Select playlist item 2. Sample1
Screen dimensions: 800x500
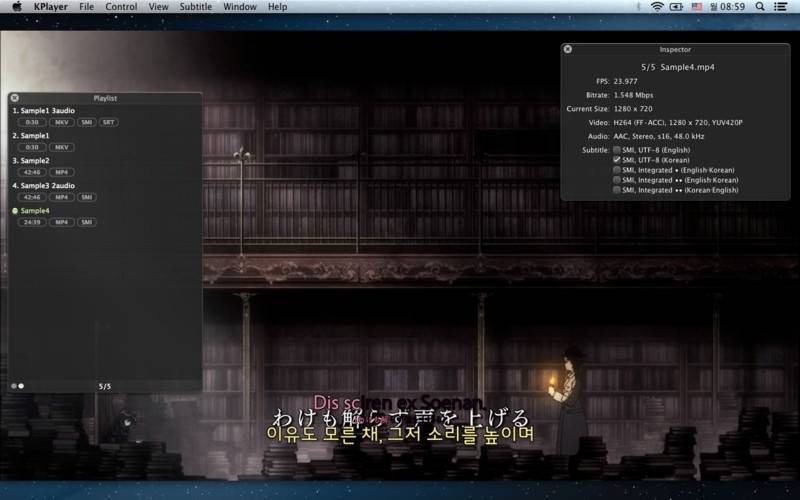pos(31,136)
